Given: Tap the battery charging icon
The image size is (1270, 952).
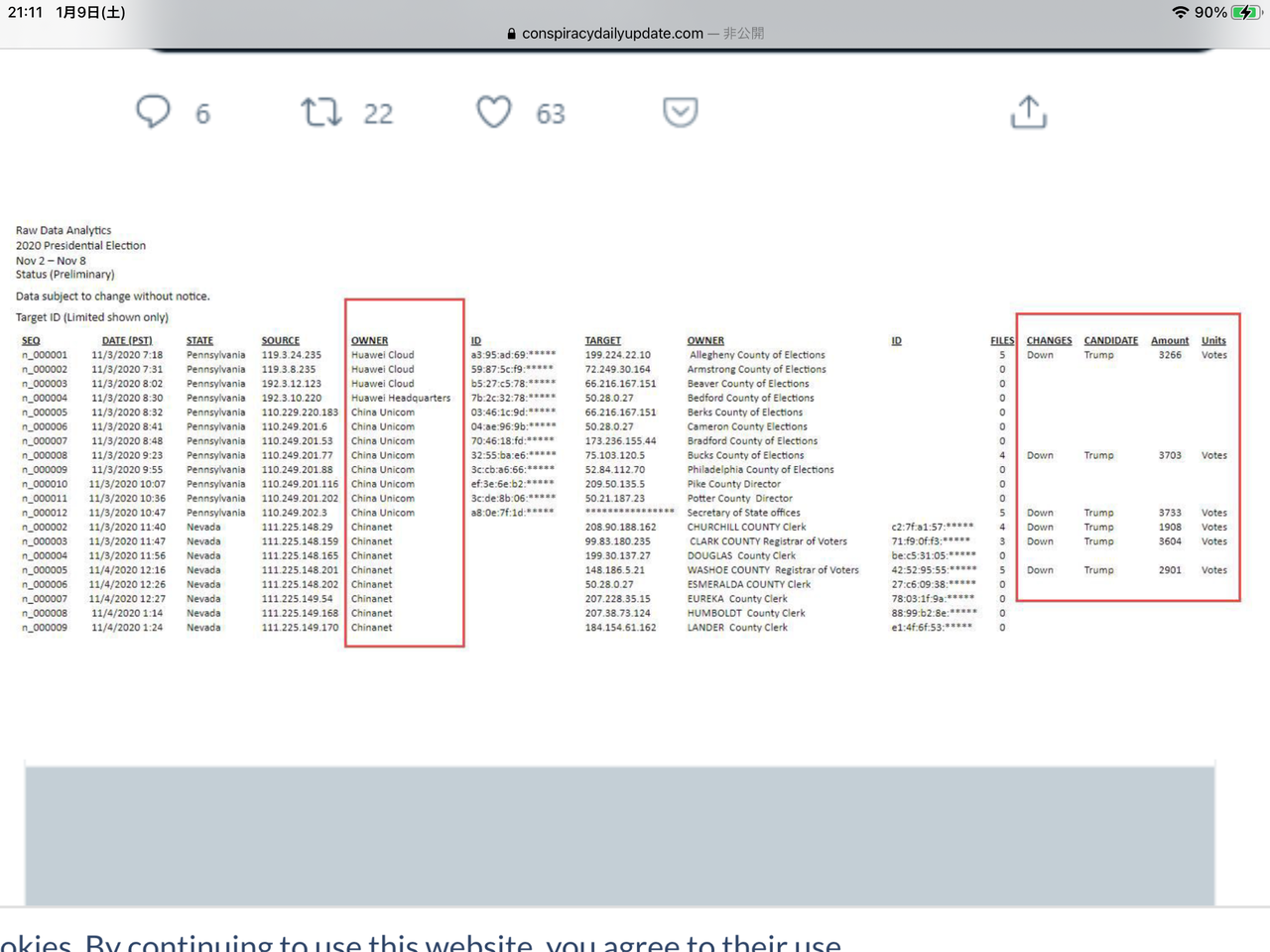Looking at the screenshot, I should point(1244,12).
